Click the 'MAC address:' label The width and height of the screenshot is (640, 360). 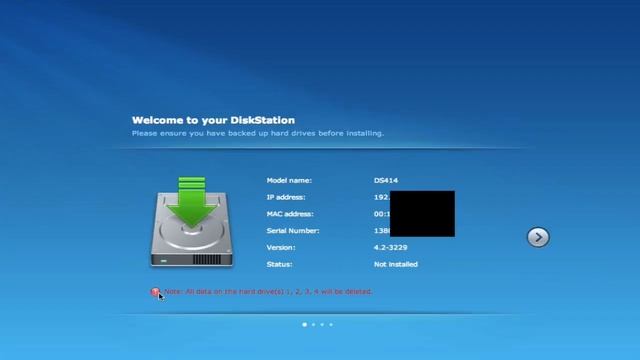[x=290, y=214]
